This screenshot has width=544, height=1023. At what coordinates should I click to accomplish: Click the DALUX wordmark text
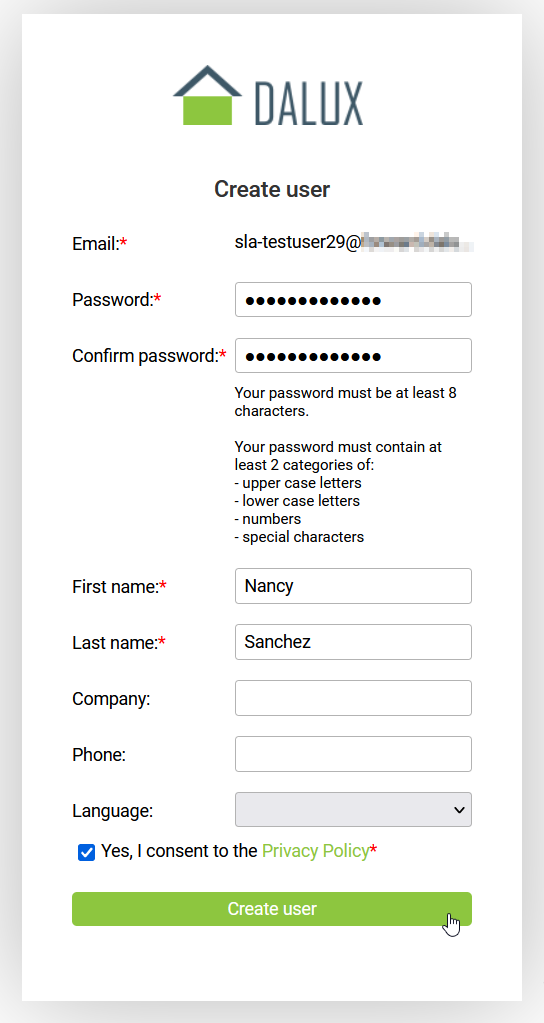pos(309,103)
